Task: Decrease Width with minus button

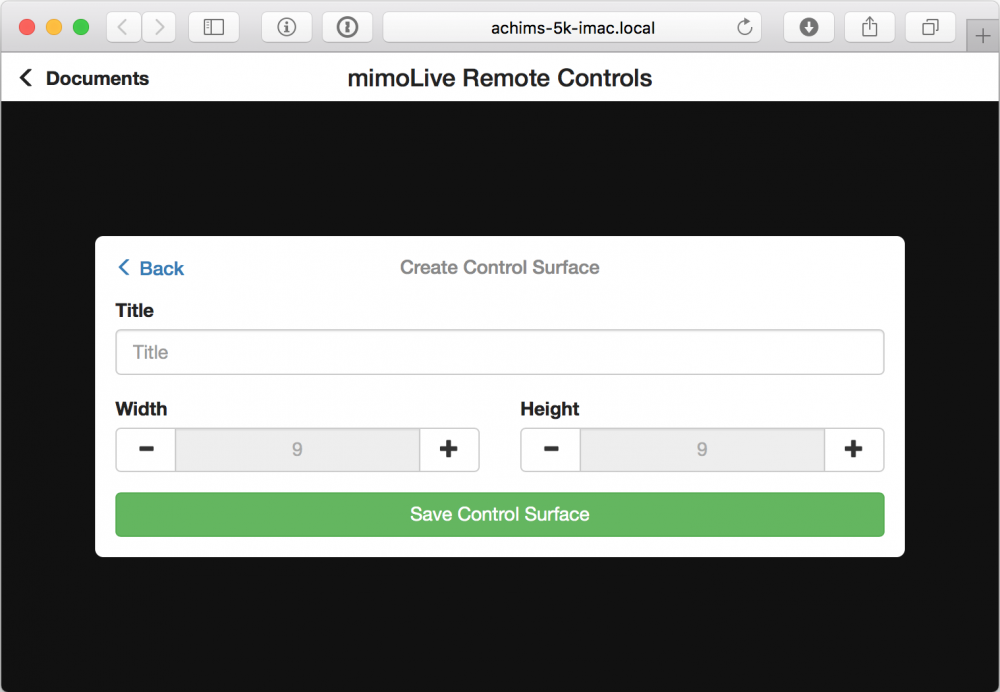Action: tap(146, 450)
